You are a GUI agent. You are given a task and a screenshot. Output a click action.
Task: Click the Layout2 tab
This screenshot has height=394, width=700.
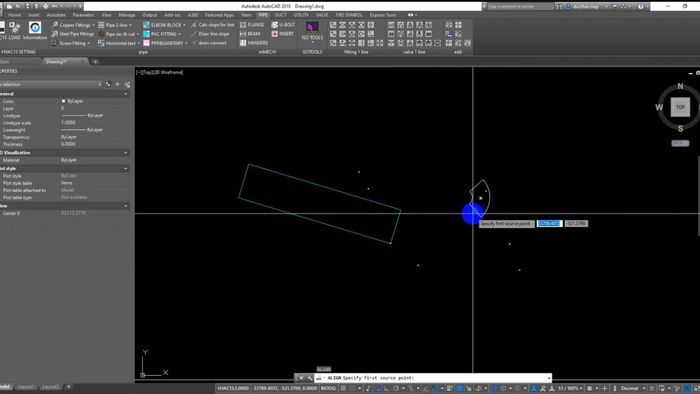(50, 387)
